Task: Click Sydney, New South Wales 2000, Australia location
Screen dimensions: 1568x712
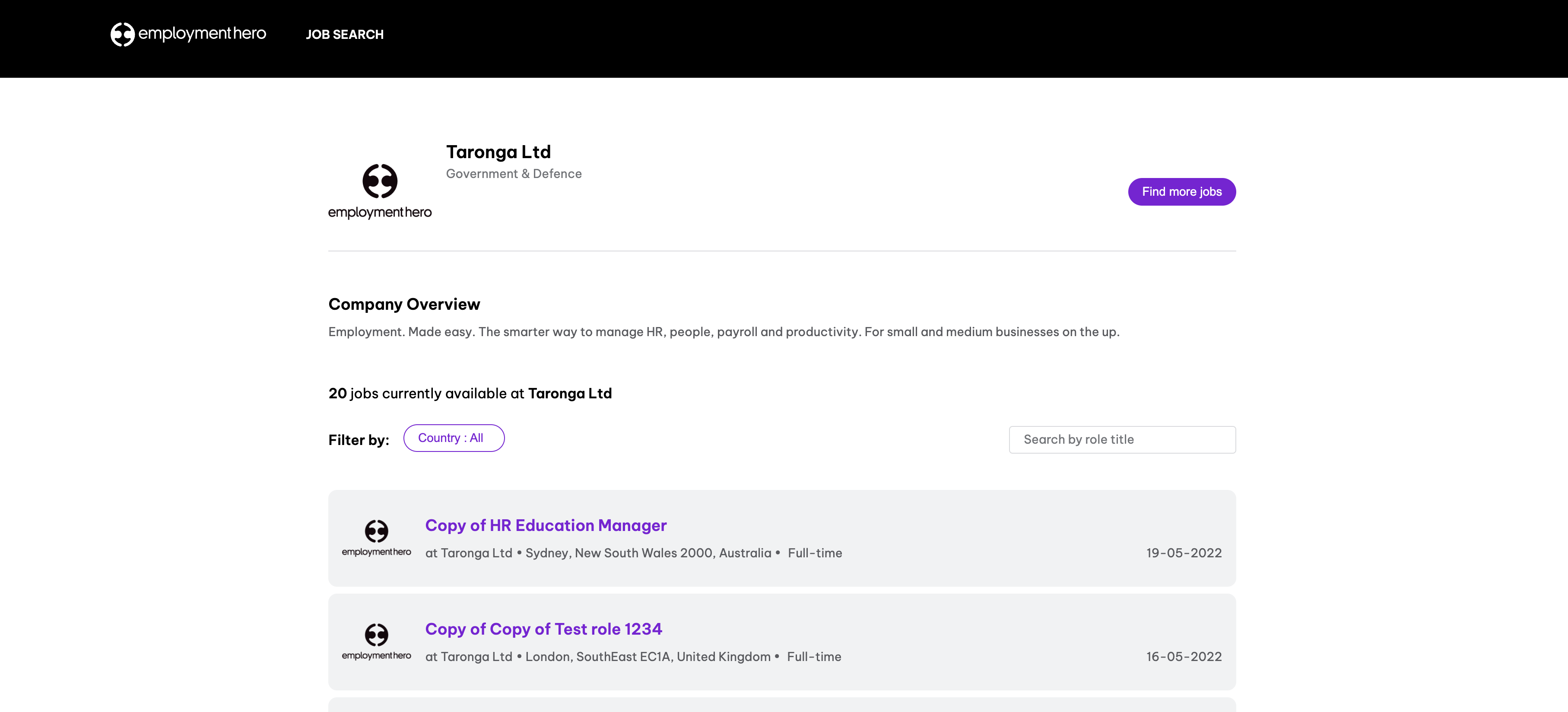Action: click(x=648, y=553)
